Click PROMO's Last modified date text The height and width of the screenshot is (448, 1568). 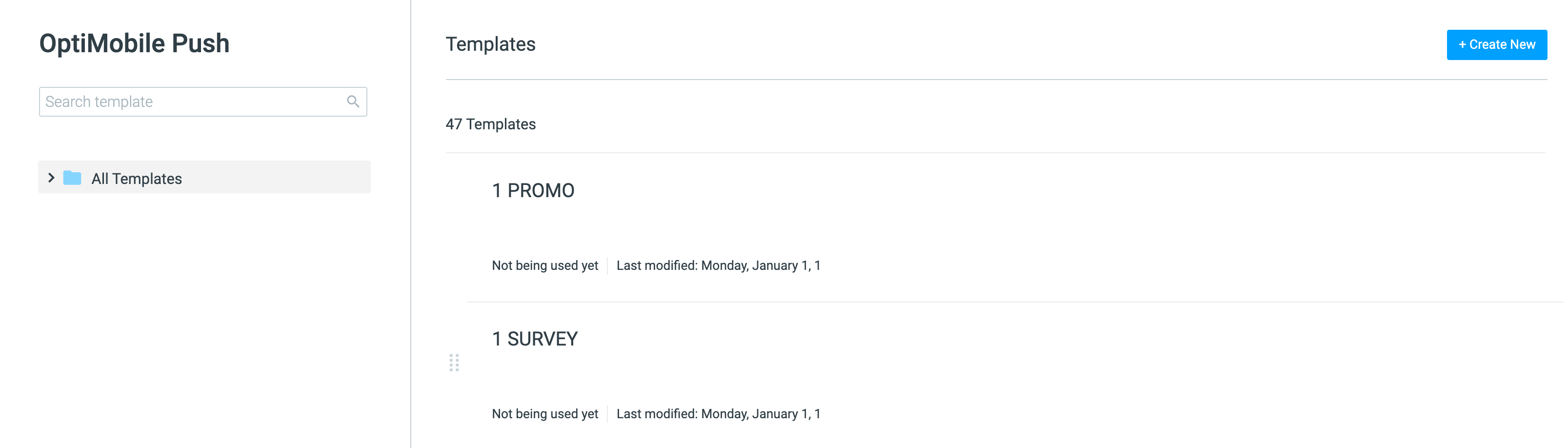(x=718, y=265)
